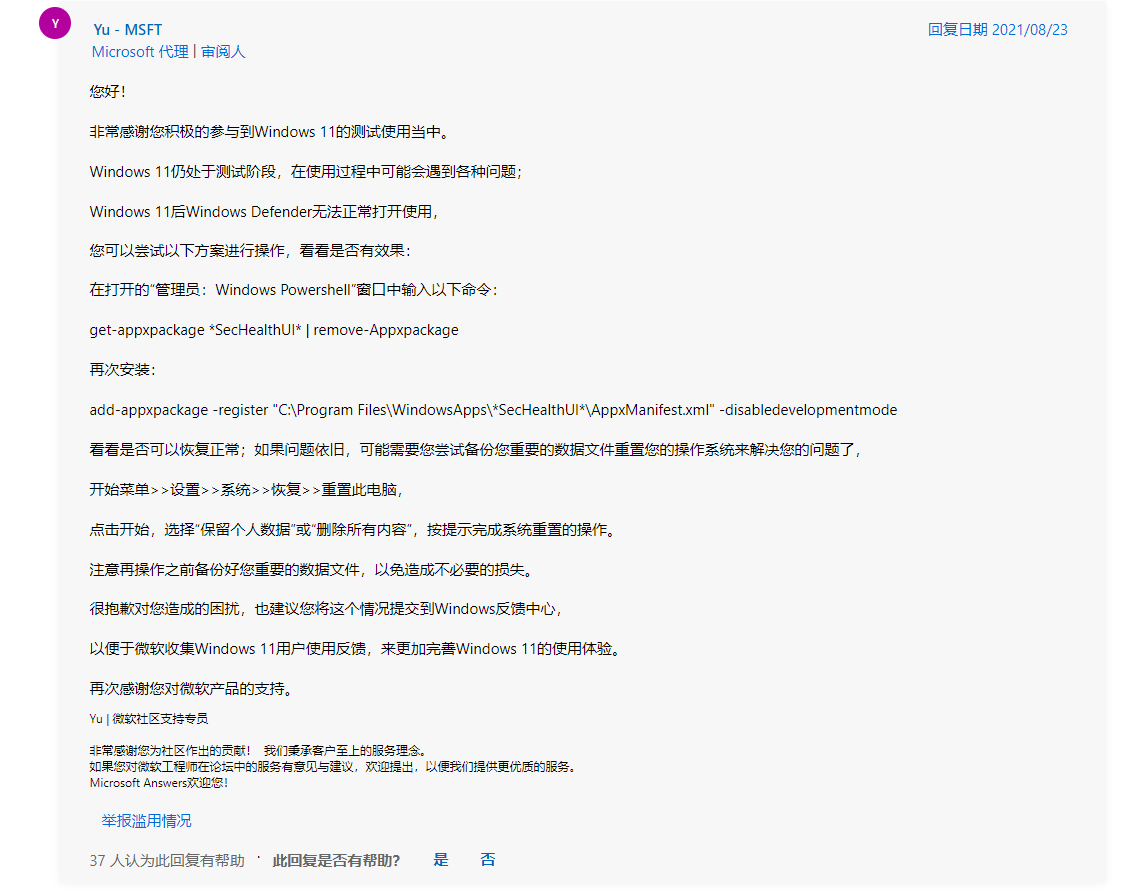Click the add-appxpackage -register command line
This screenshot has height=894, width=1139.
click(493, 410)
